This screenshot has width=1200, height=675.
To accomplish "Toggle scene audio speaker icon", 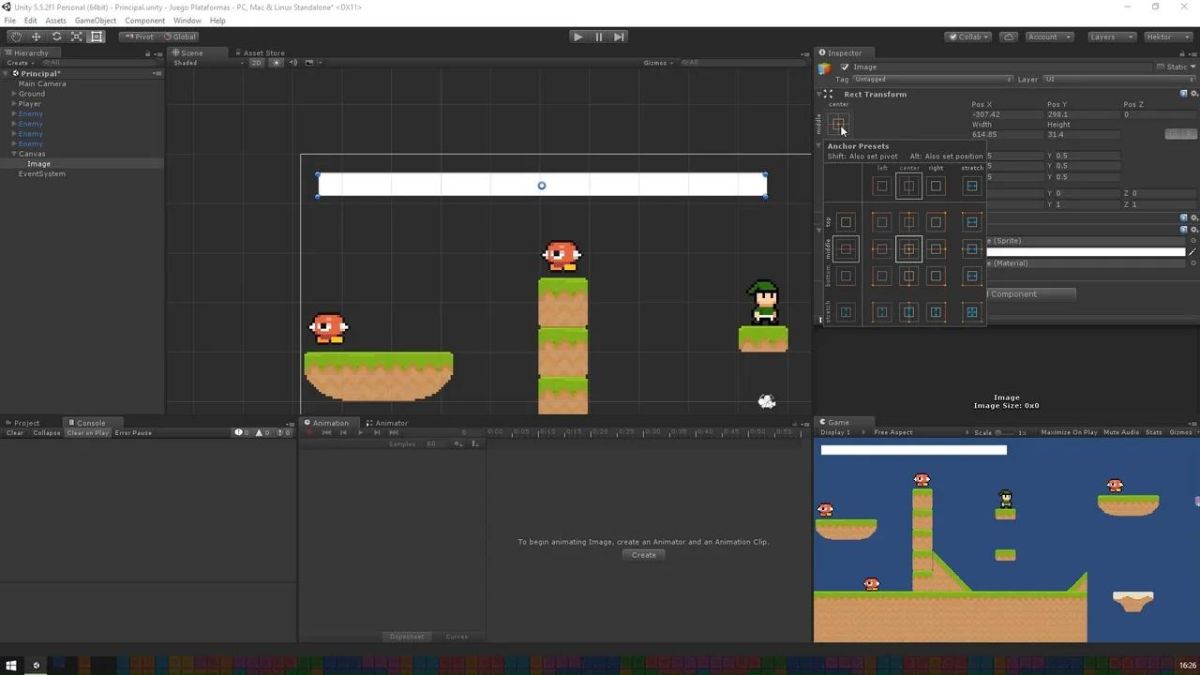I will click(293, 63).
